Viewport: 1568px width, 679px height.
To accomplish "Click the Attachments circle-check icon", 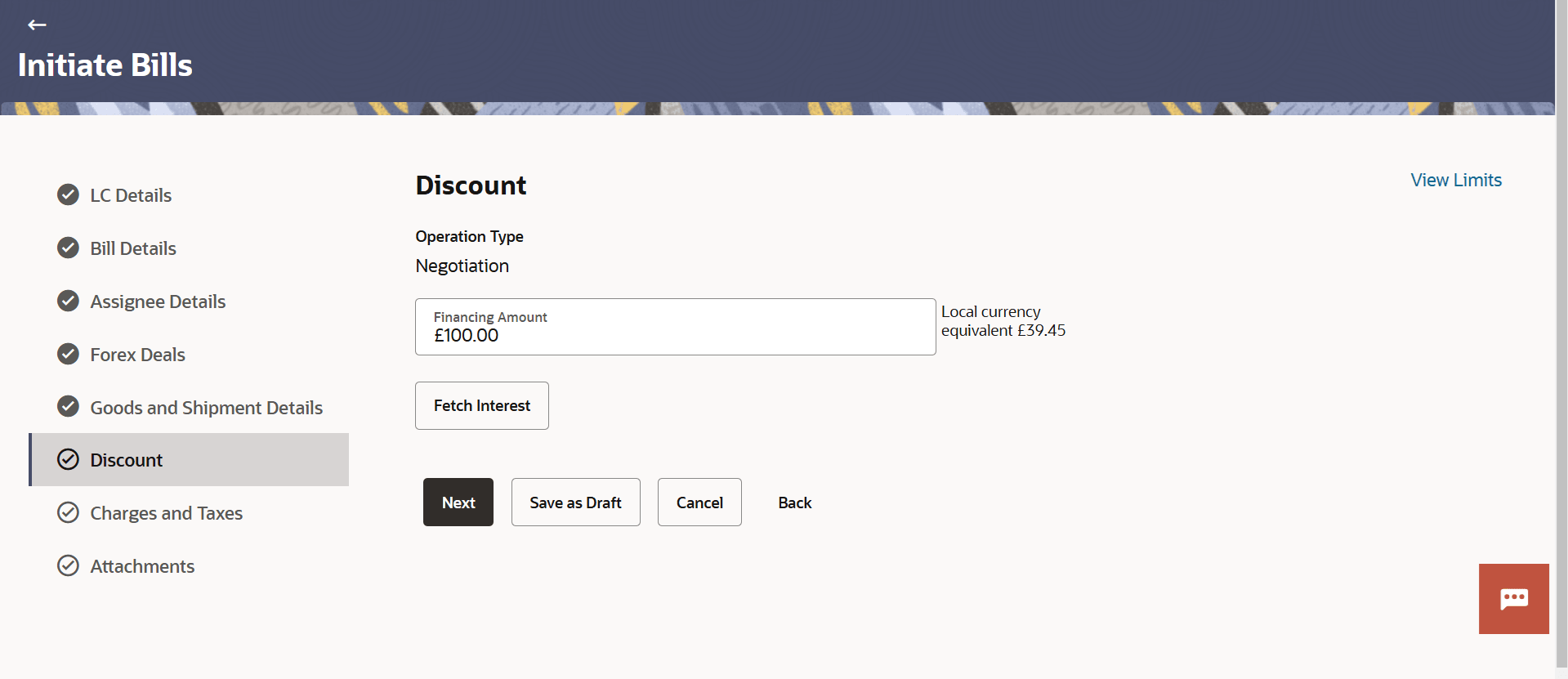I will (68, 565).
